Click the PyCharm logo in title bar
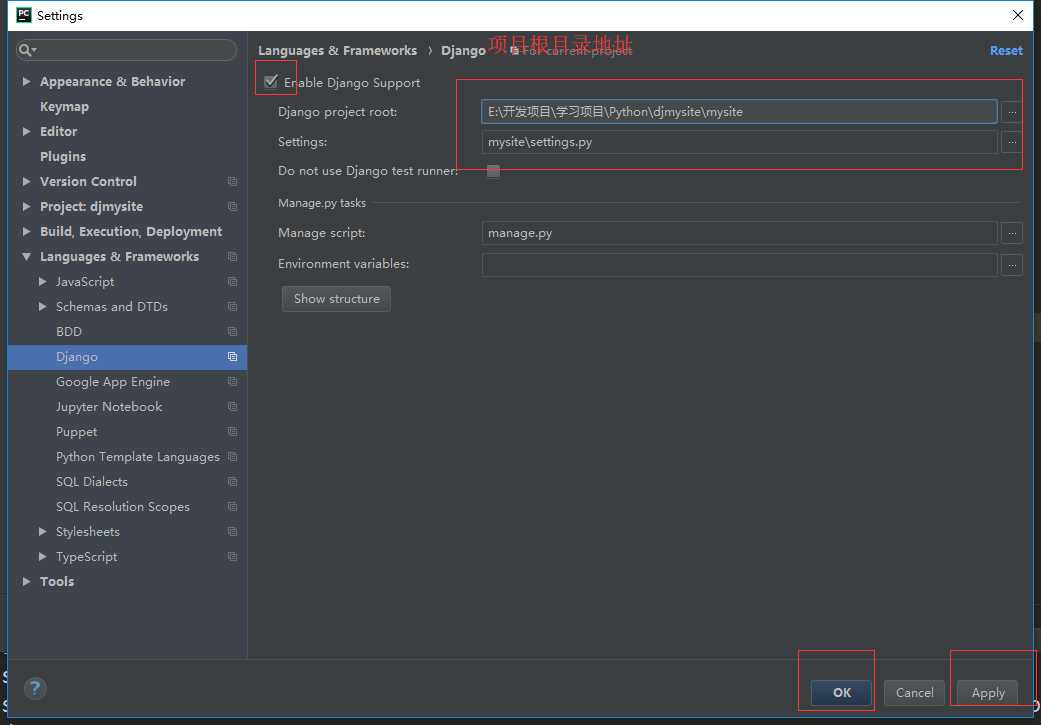This screenshot has width=1041, height=725. pos(24,15)
